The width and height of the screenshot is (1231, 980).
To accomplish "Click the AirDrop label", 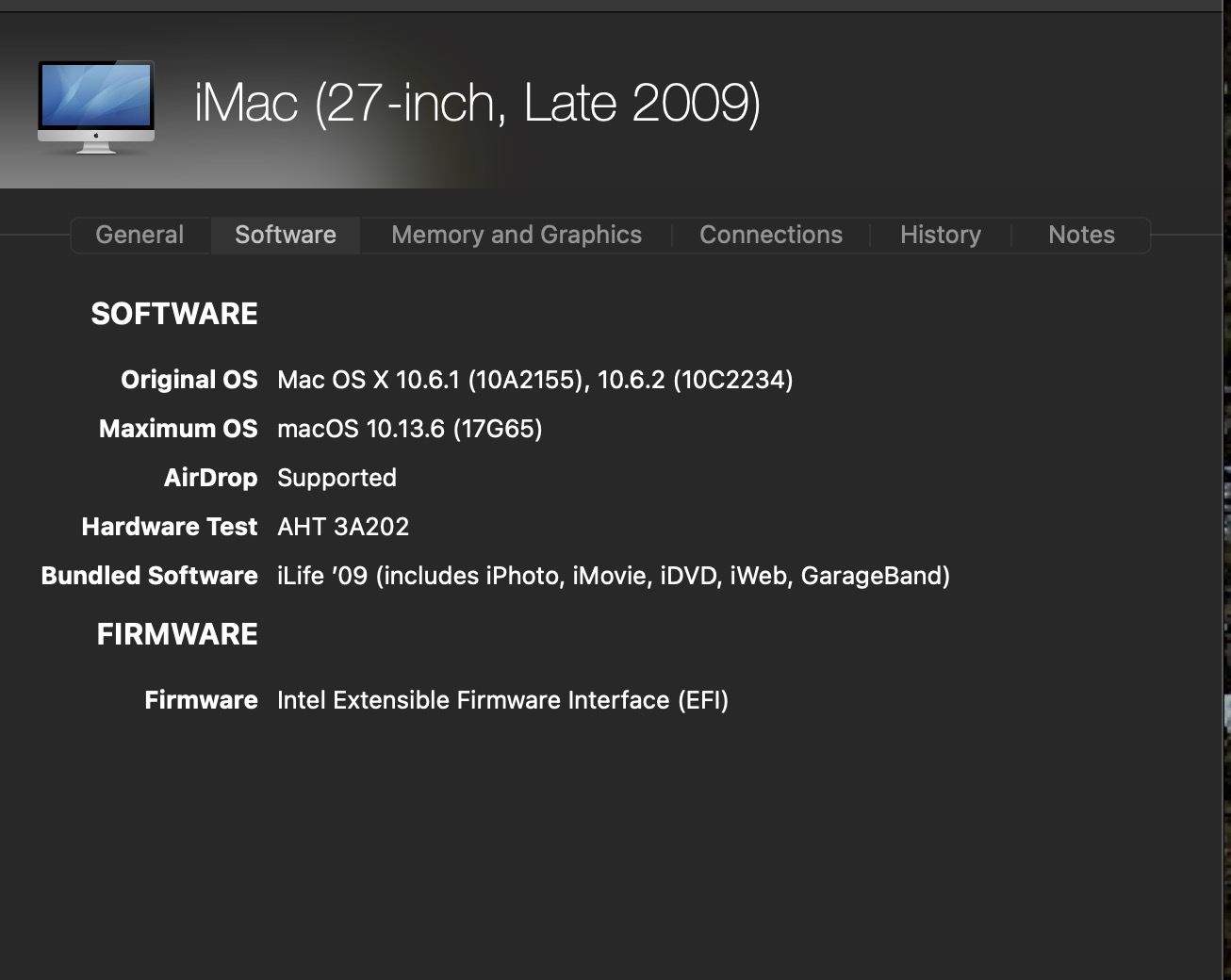I will click(x=210, y=478).
